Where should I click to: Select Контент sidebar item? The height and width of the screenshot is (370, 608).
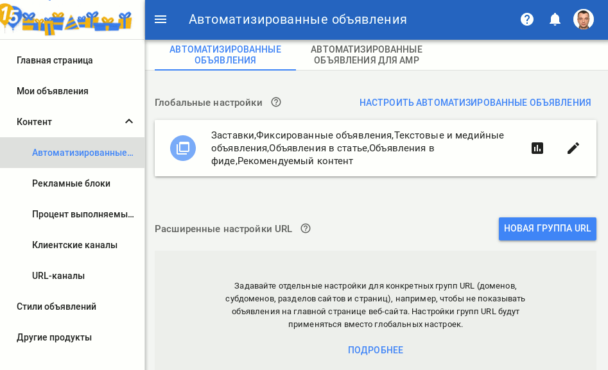click(72, 122)
